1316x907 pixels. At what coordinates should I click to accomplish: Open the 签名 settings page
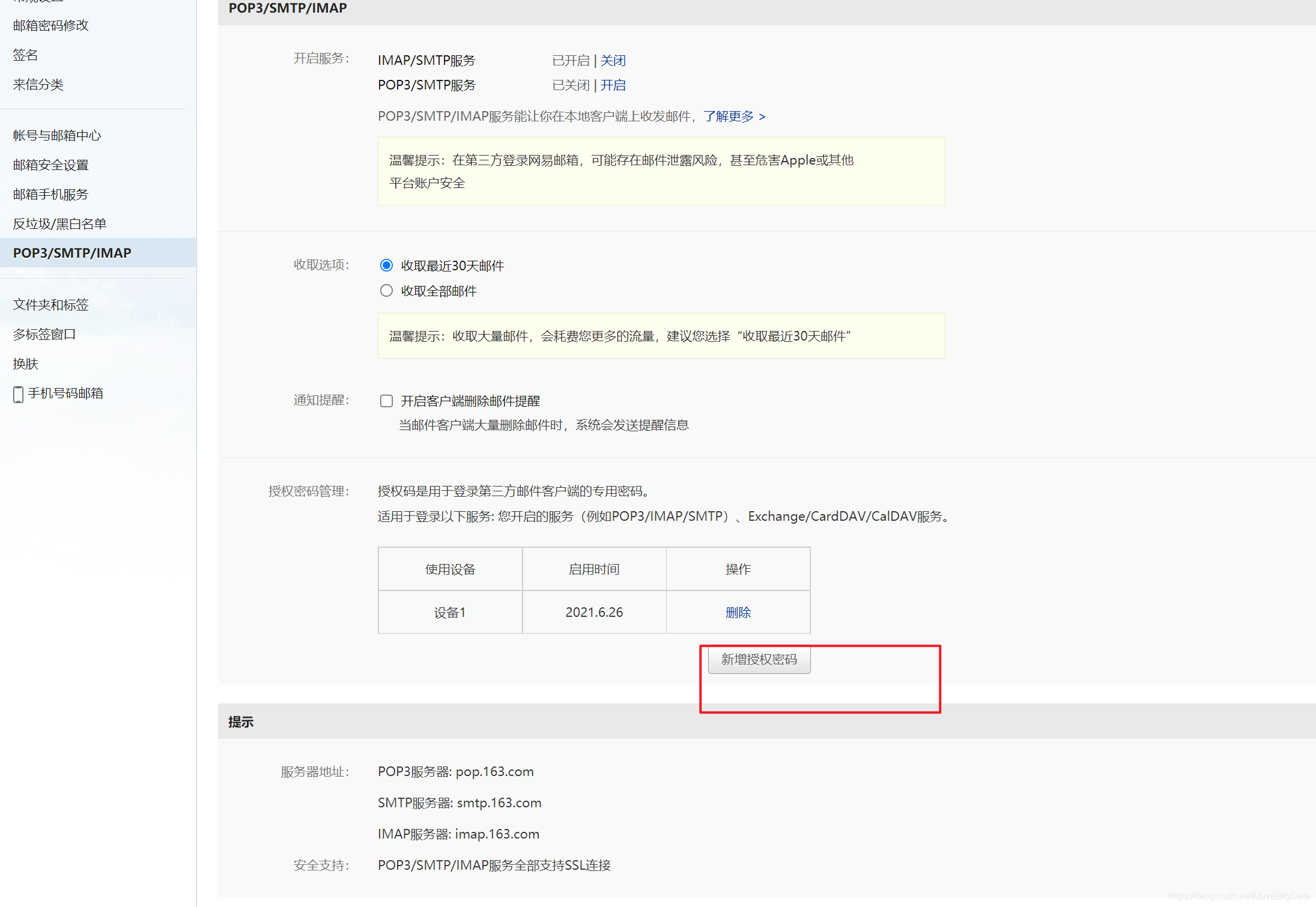(25, 55)
